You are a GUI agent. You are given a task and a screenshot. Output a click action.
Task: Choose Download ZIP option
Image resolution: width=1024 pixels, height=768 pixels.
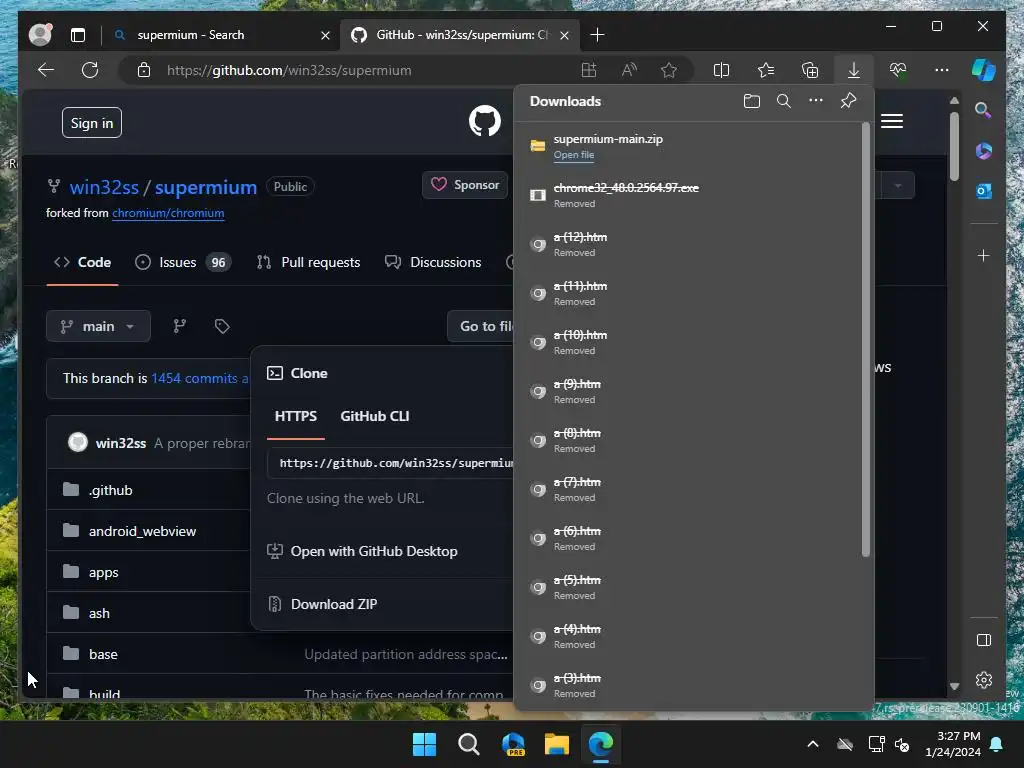tap(334, 604)
